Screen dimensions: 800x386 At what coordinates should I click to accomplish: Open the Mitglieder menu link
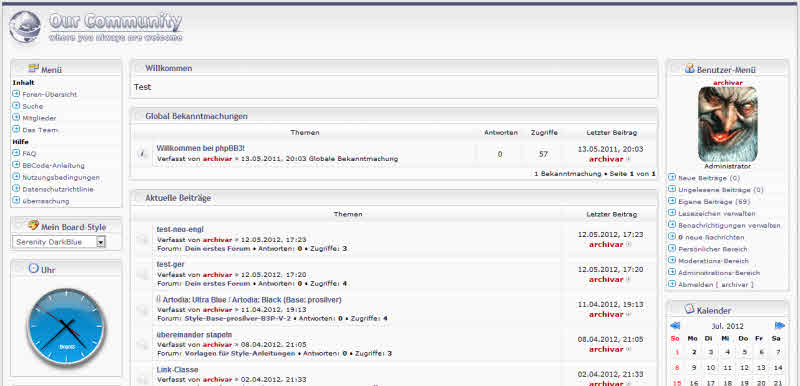point(39,118)
